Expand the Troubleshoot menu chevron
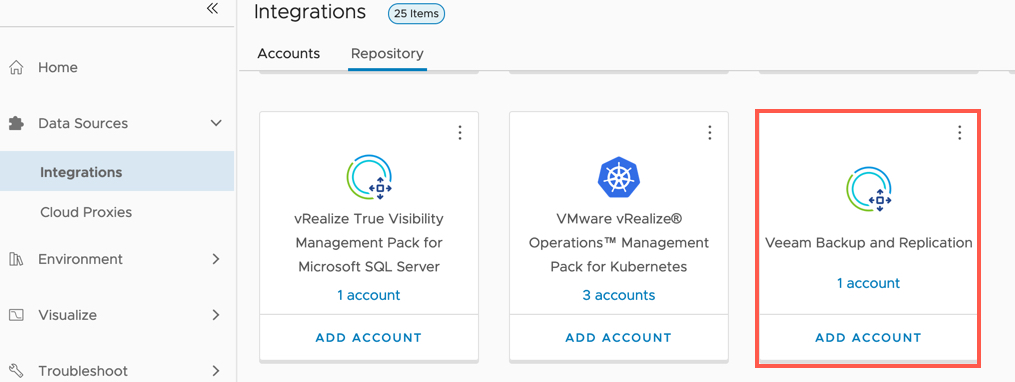The height and width of the screenshot is (382, 1015). (216, 371)
